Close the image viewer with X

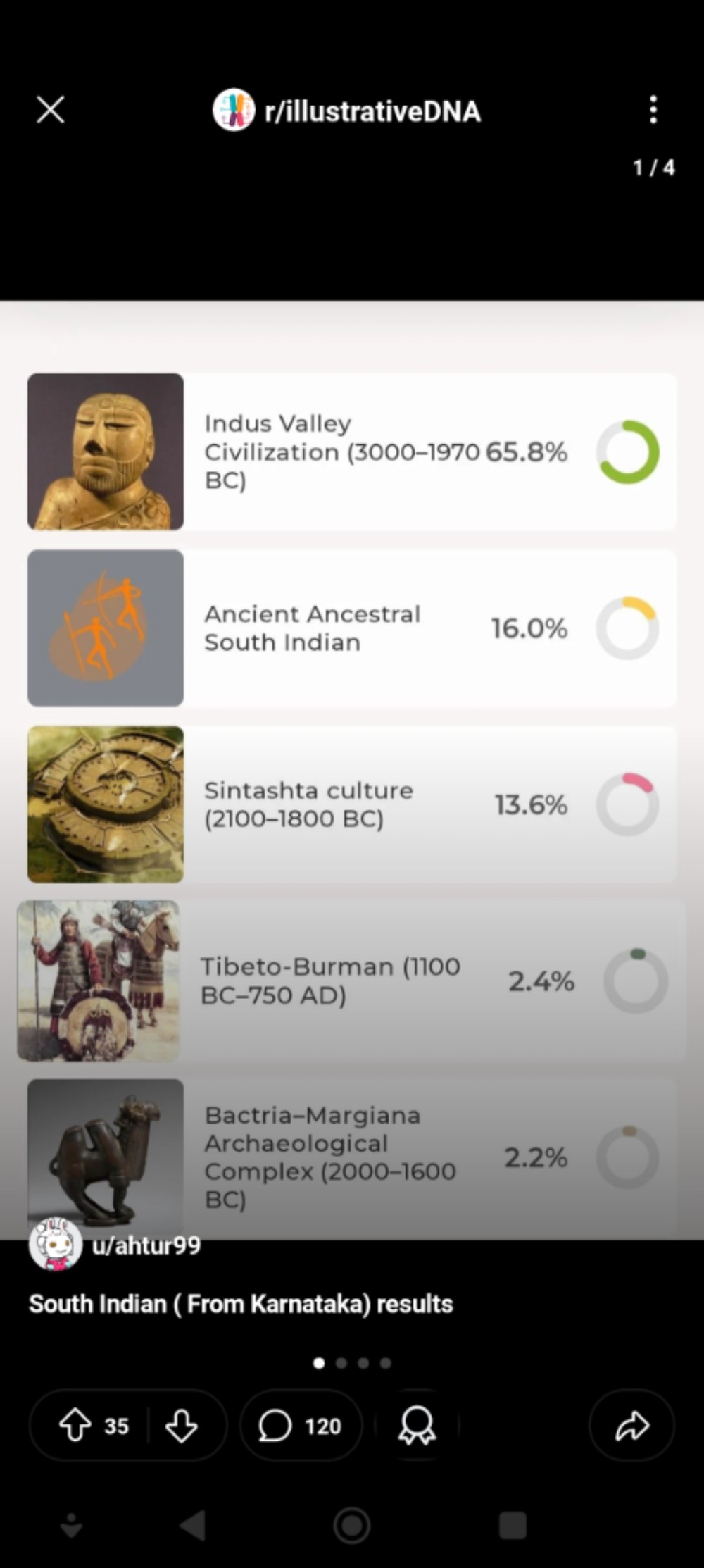[x=51, y=110]
